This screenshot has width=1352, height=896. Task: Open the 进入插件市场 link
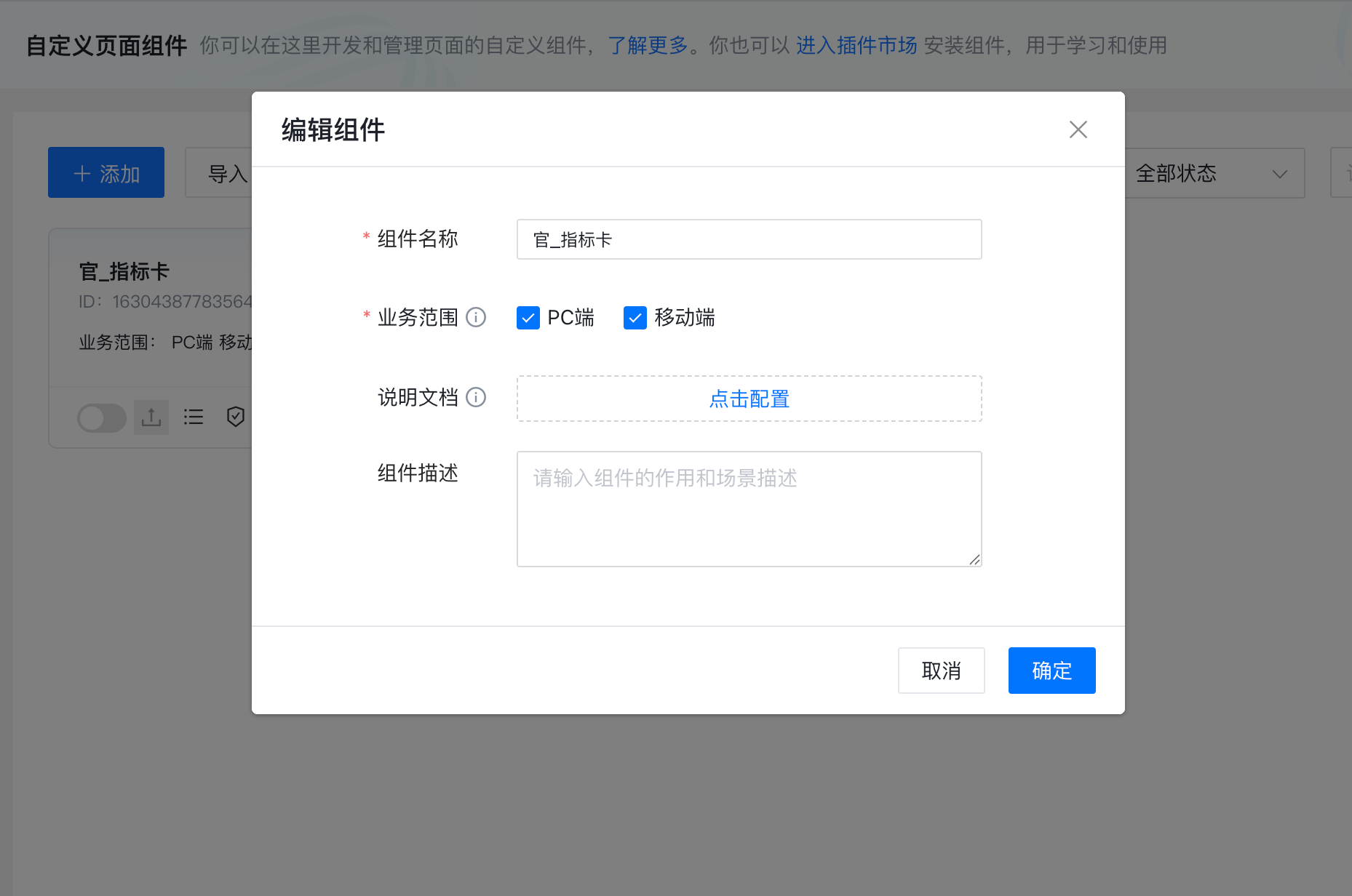click(856, 46)
